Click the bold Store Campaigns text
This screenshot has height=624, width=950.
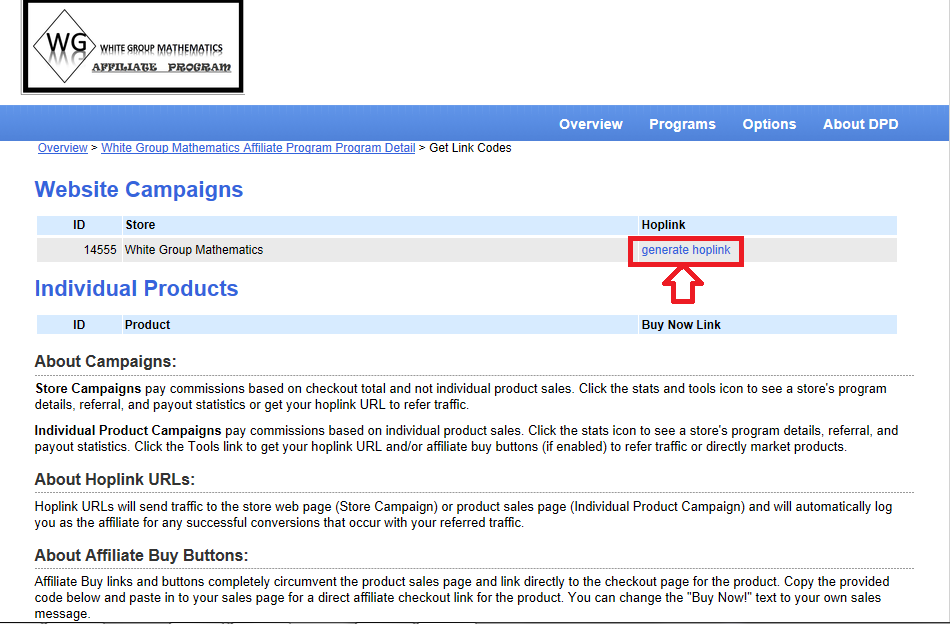[x=88, y=388]
